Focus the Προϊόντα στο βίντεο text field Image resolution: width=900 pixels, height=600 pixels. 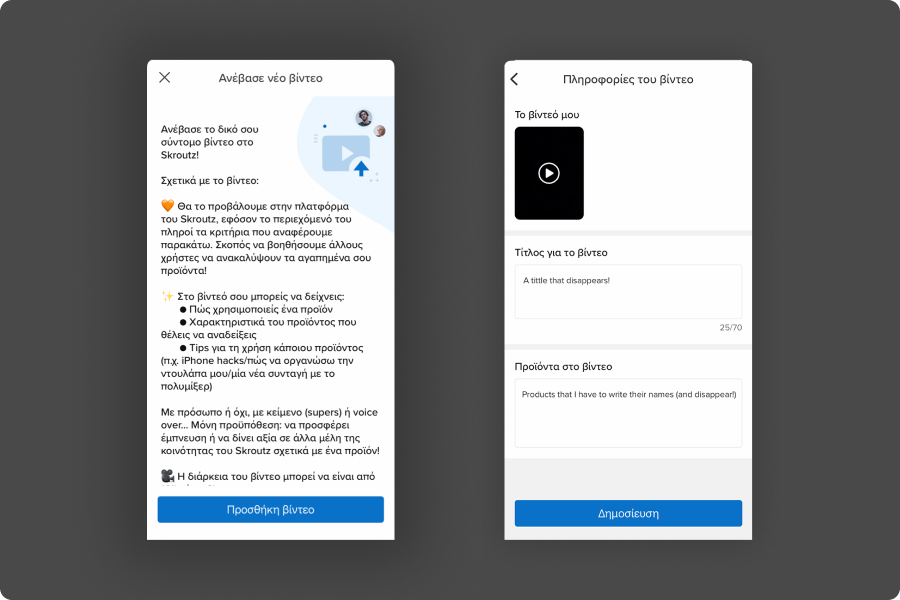click(x=629, y=413)
